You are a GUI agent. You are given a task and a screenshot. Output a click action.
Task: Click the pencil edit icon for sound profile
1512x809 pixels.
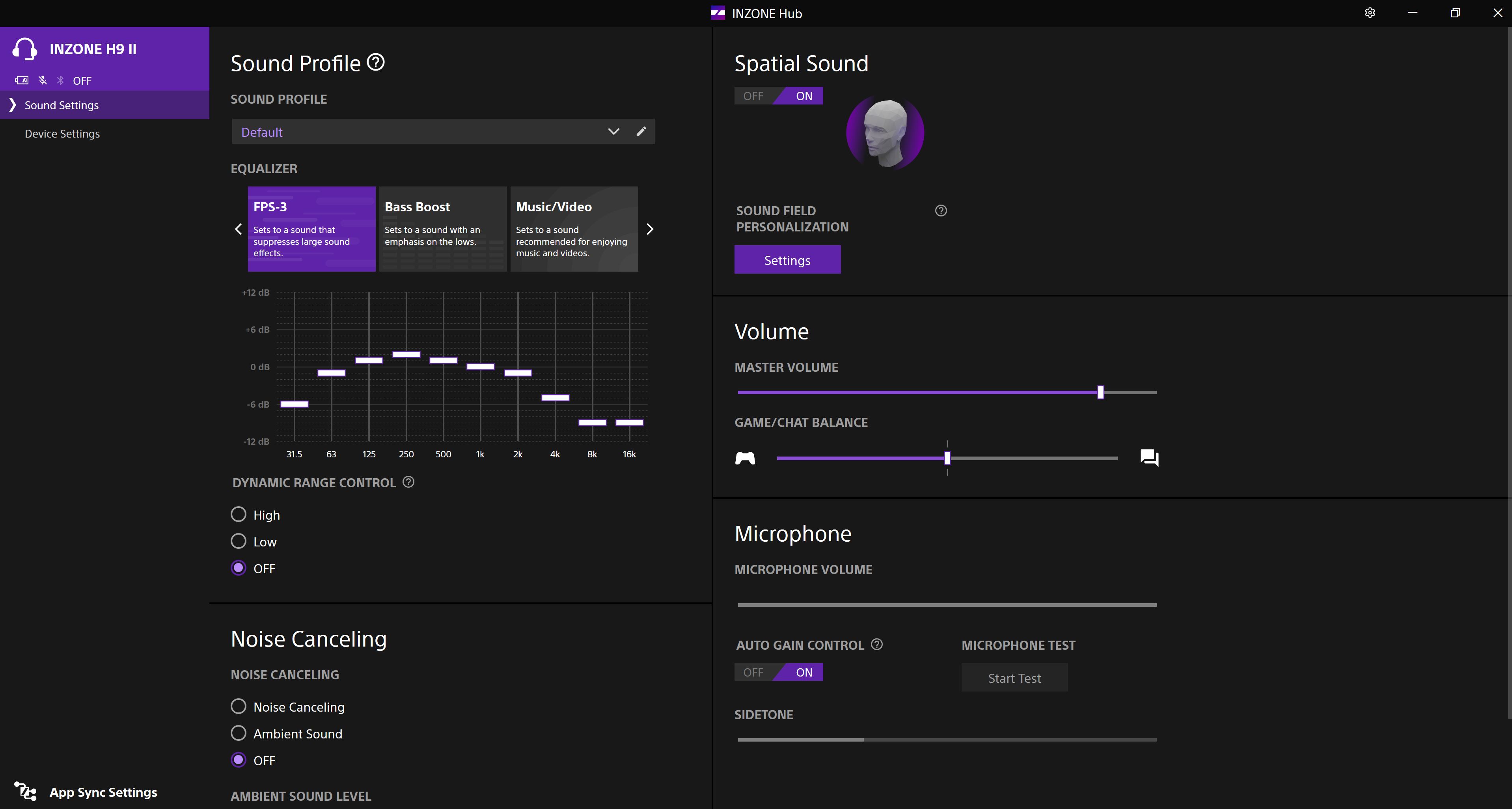tap(641, 132)
